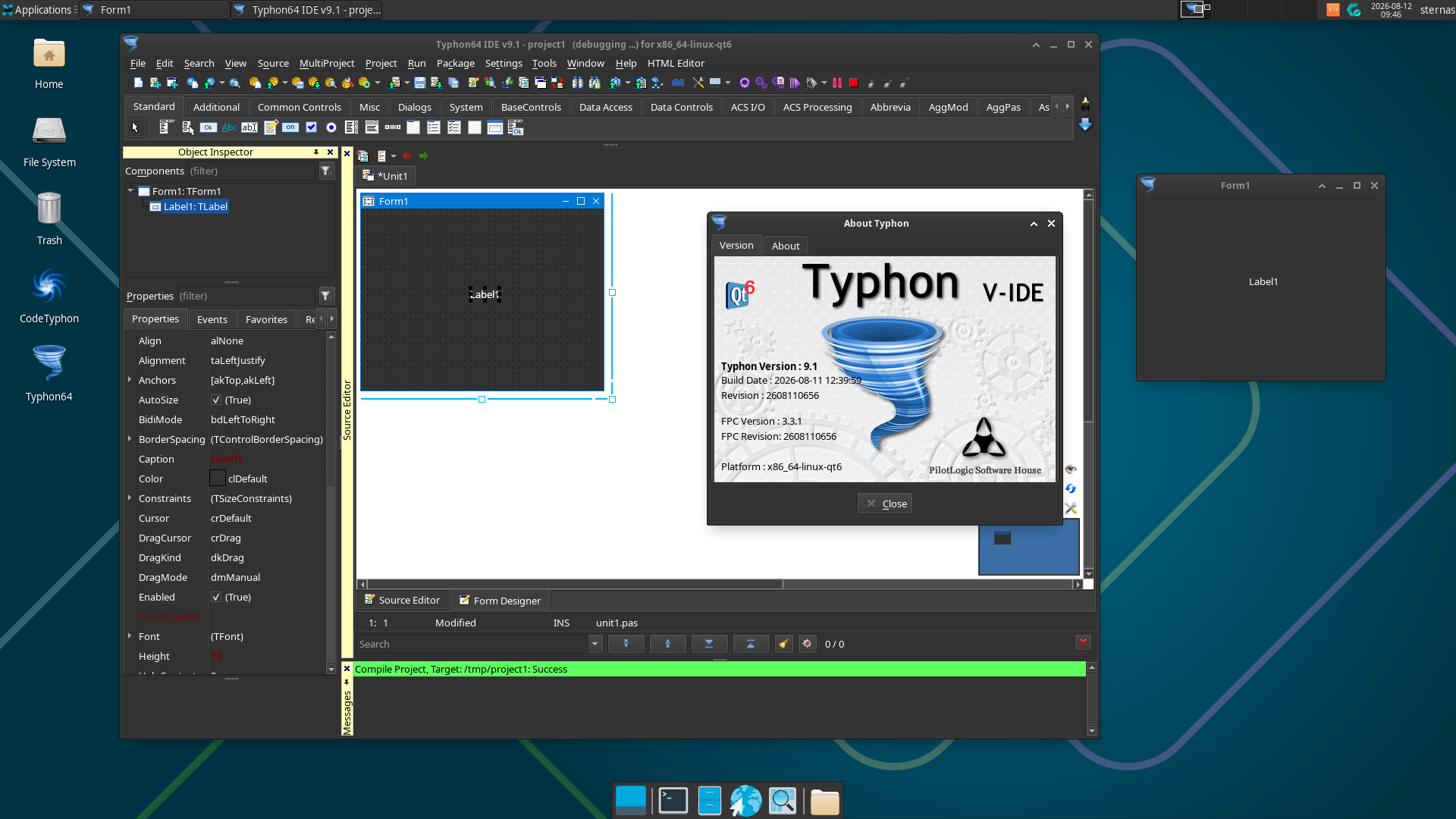Expand the Font property
This screenshot has height=819, width=1456.
130,636
